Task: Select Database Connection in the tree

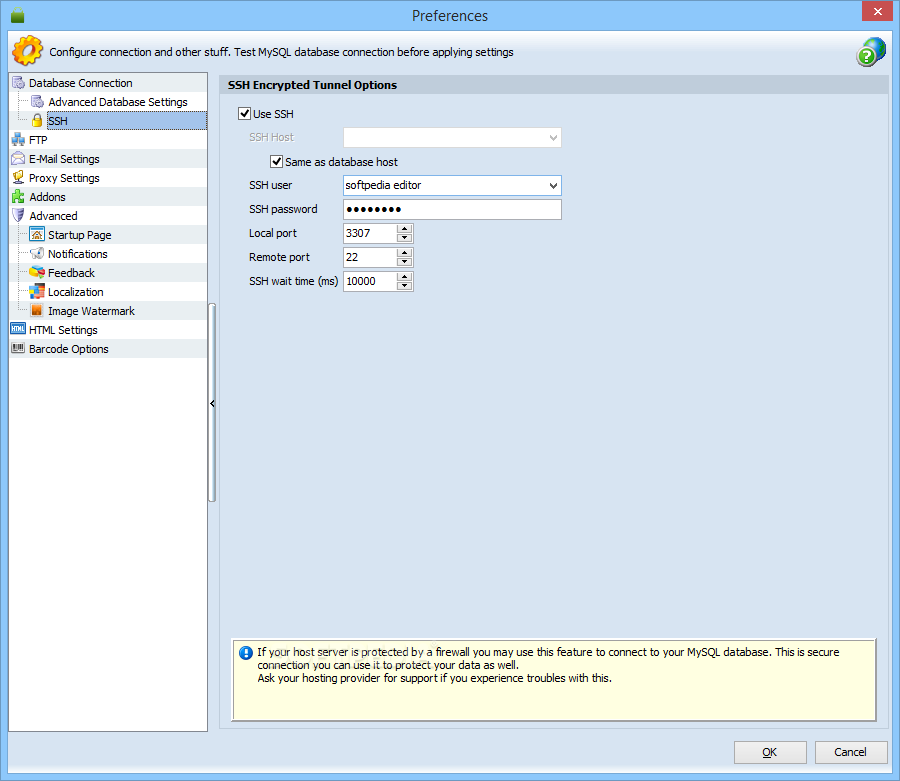Action: (x=80, y=83)
